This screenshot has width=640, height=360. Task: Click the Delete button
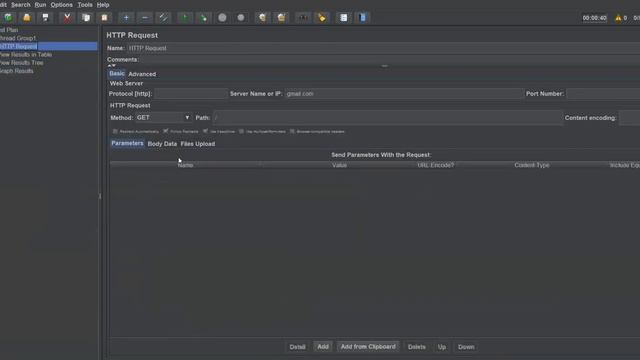point(416,347)
